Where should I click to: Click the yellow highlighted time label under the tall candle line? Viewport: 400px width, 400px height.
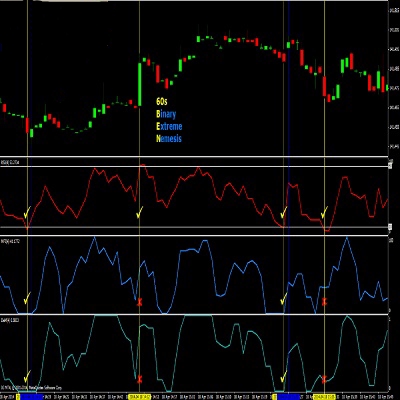coord(140,397)
